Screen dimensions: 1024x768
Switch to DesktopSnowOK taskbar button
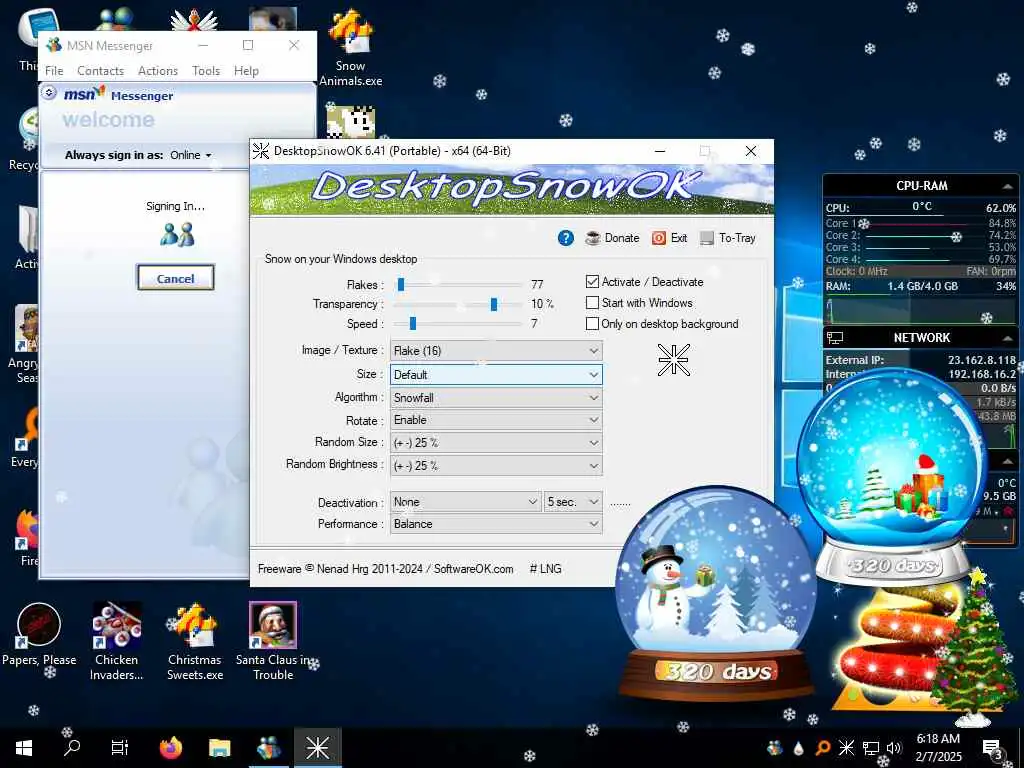click(x=317, y=748)
